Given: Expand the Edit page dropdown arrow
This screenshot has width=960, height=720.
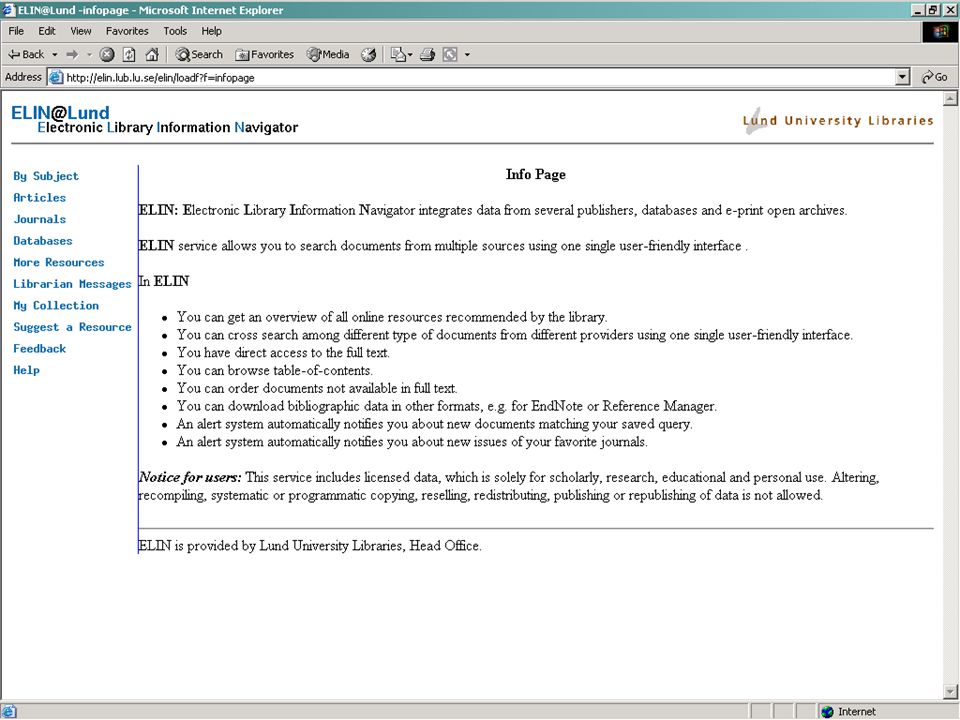Looking at the screenshot, I should pyautogui.click(x=467, y=54).
